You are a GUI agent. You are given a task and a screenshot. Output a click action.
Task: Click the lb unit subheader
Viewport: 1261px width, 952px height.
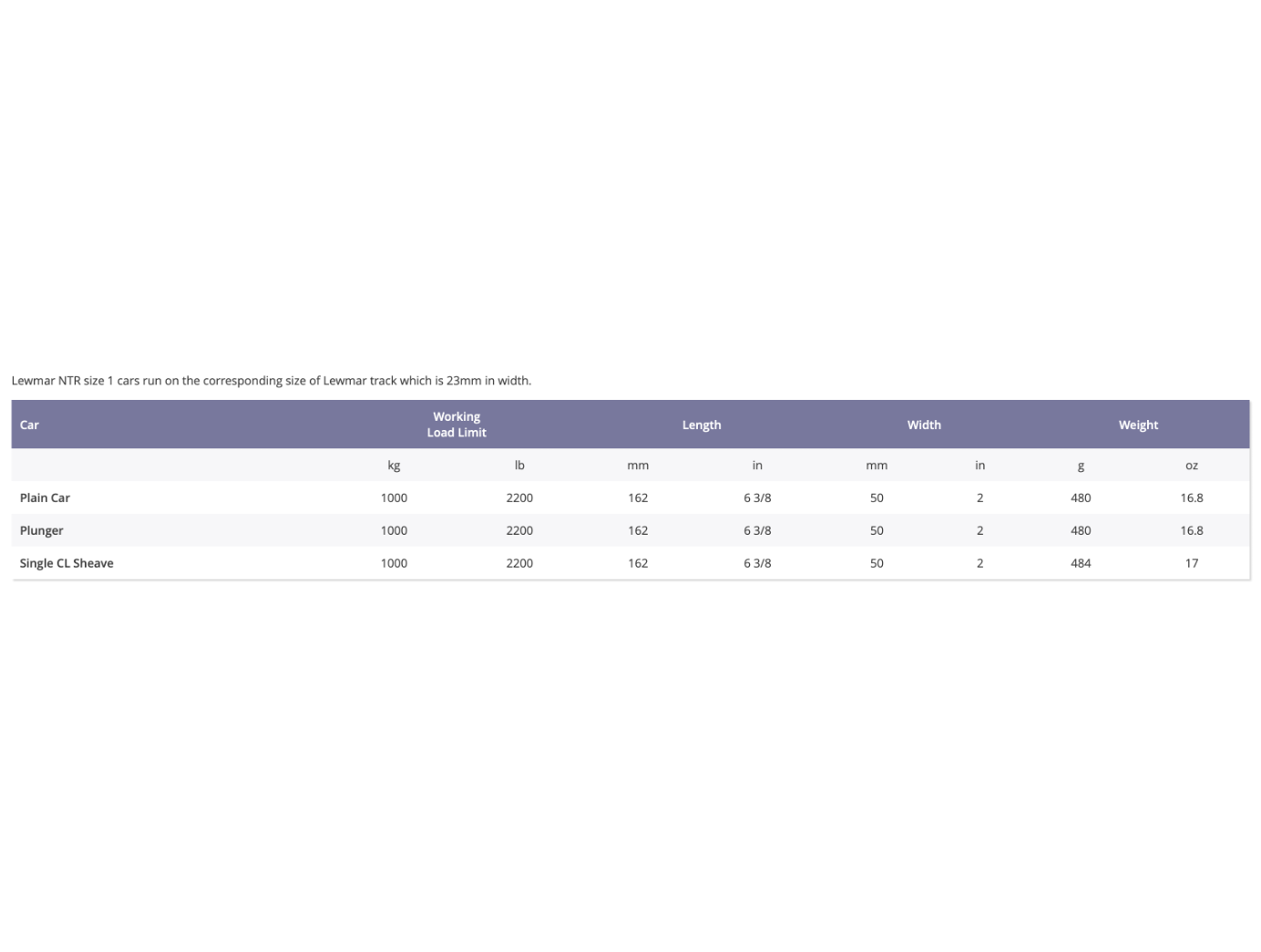pyautogui.click(x=519, y=465)
